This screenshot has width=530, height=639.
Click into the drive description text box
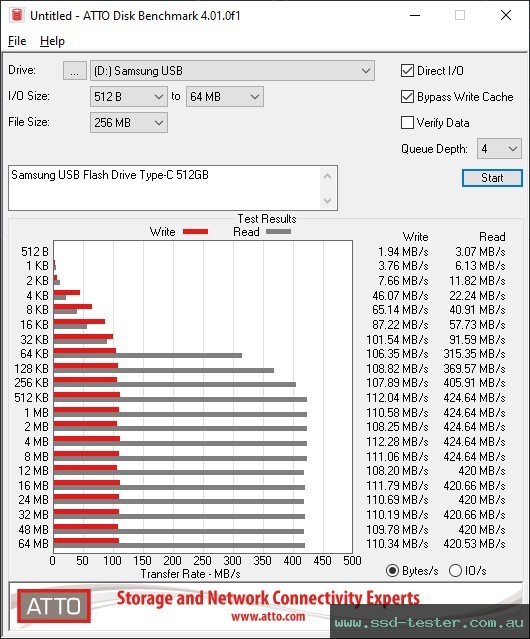coord(165,188)
